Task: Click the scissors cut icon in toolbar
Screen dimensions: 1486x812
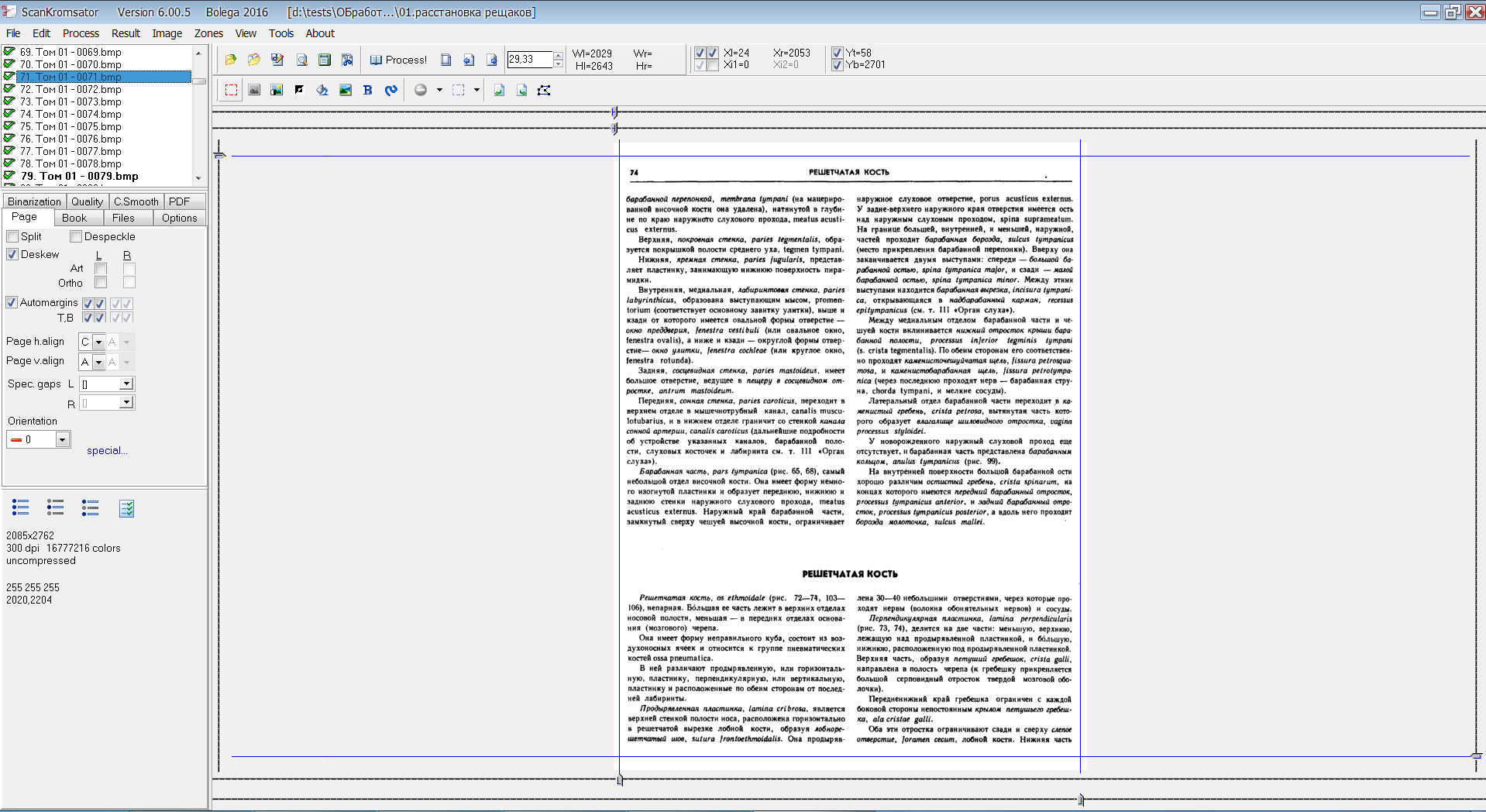Action: 348,60
